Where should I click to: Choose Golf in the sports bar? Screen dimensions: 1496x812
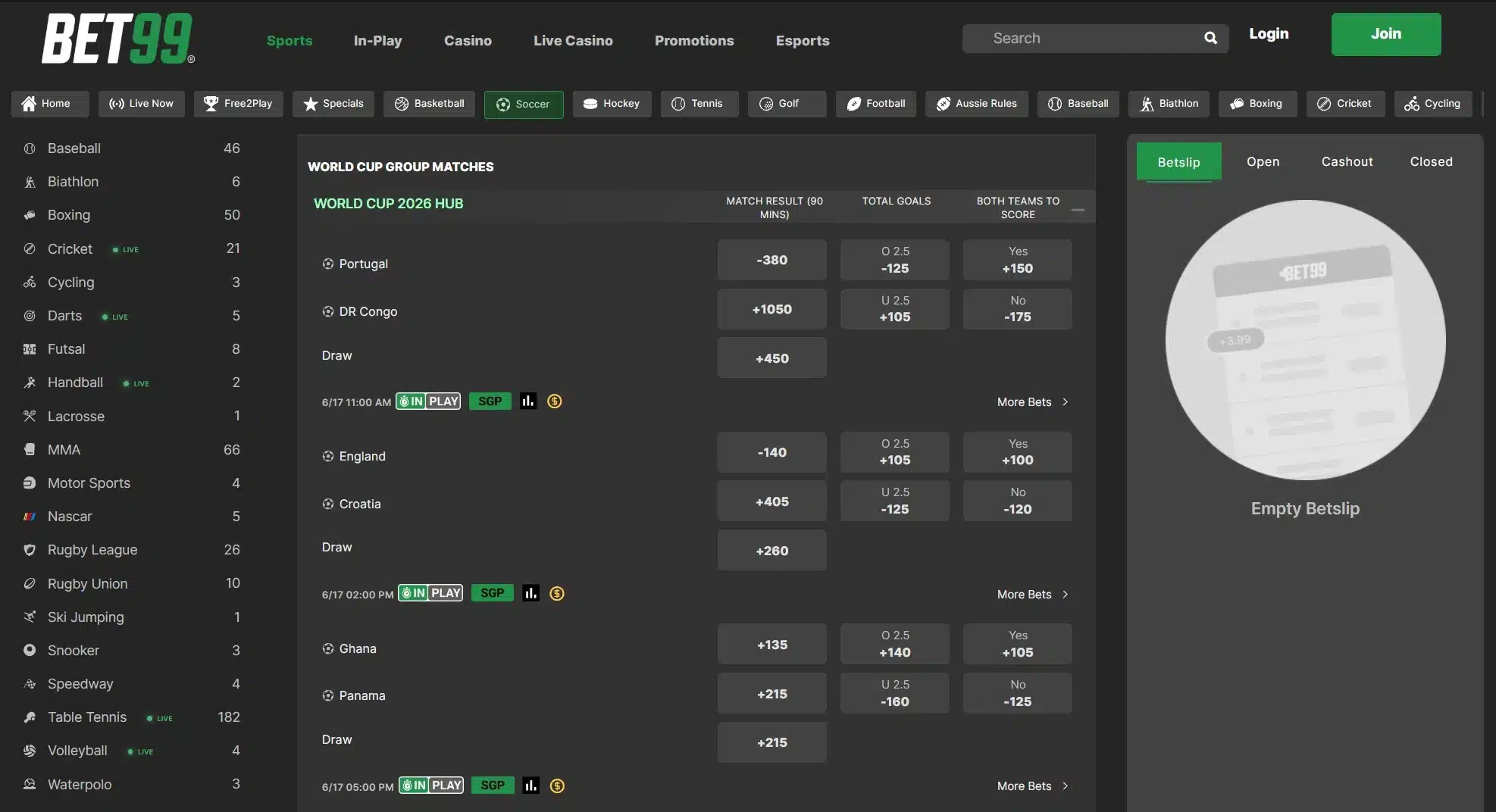tap(787, 104)
